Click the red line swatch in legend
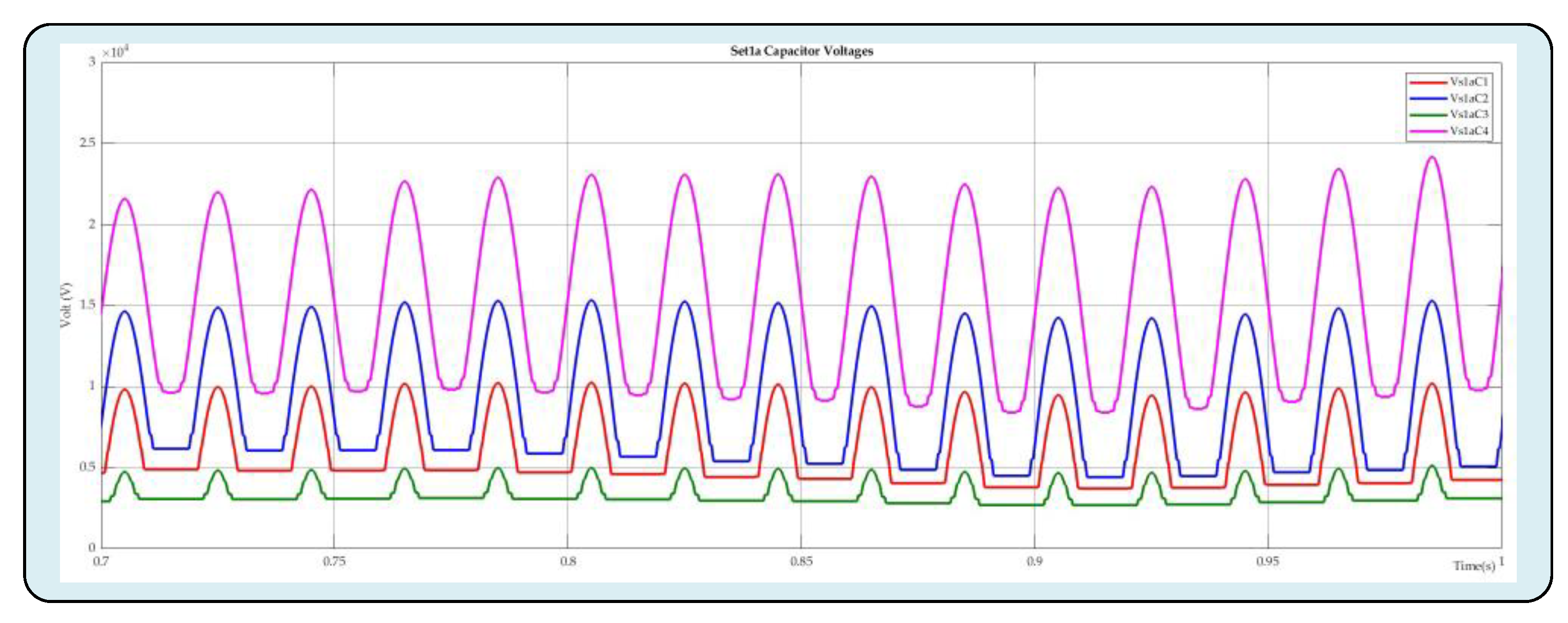Viewport: 1568px width, 623px height. 1428,82
